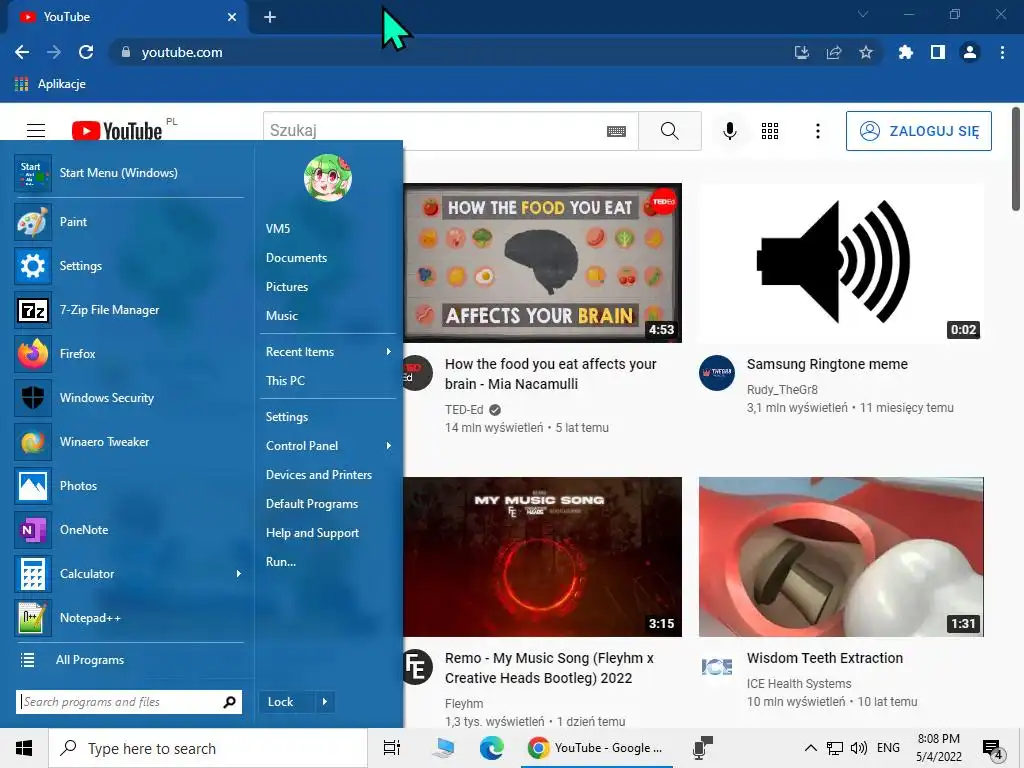
Task: Go back to previous page
Action: click(22, 52)
